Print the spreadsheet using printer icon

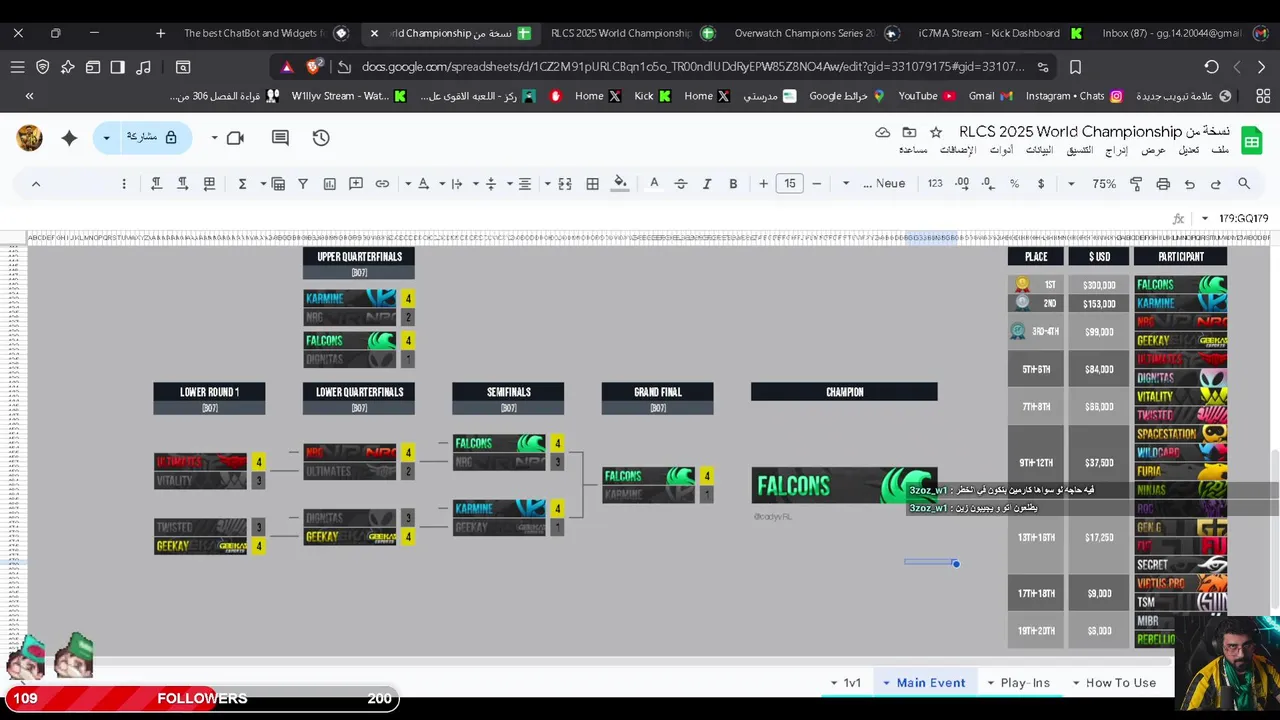(1163, 184)
